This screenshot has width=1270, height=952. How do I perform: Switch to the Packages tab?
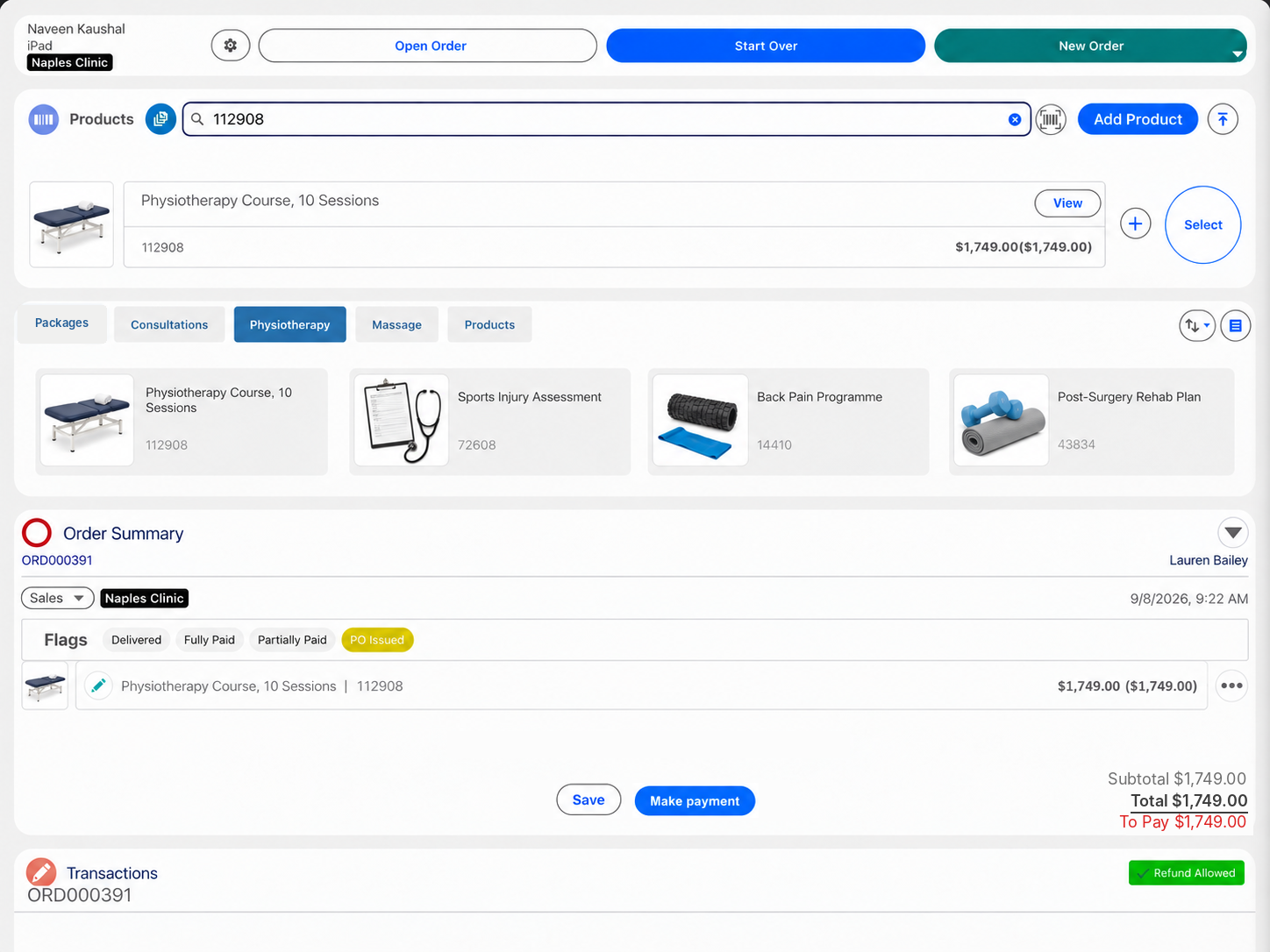[x=61, y=323]
